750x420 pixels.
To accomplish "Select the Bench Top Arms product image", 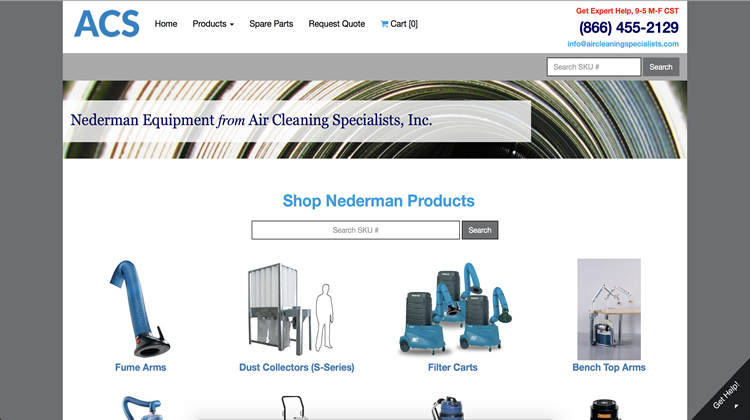I will coord(609,309).
